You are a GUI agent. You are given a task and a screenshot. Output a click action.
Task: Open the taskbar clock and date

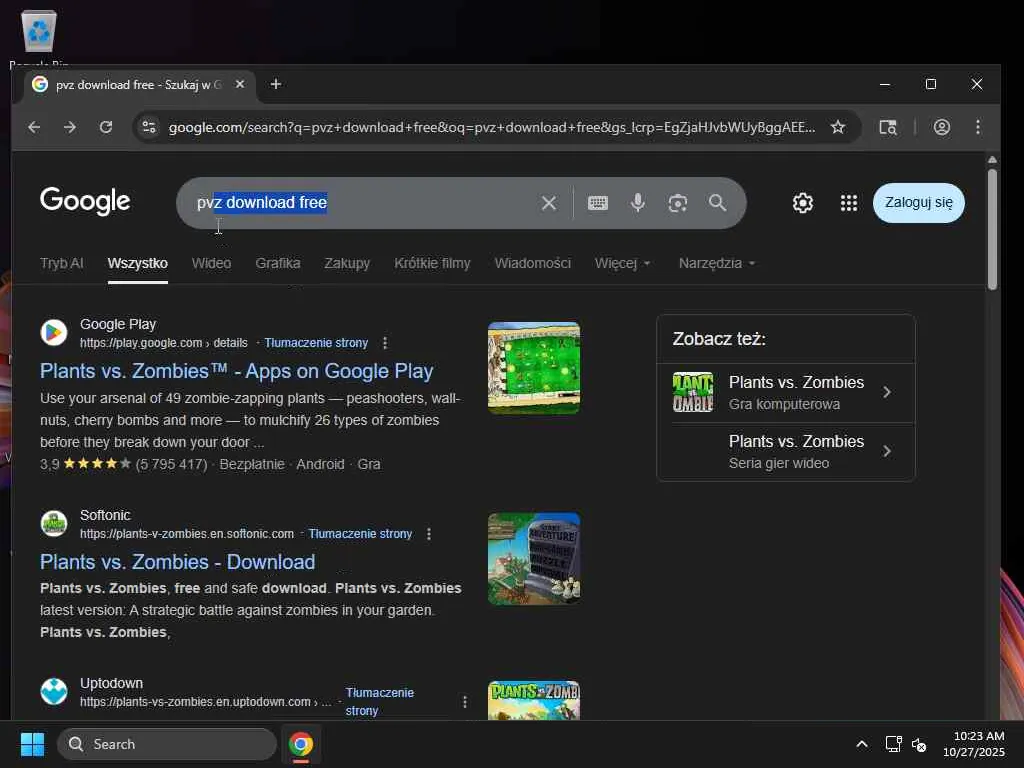(x=974, y=744)
